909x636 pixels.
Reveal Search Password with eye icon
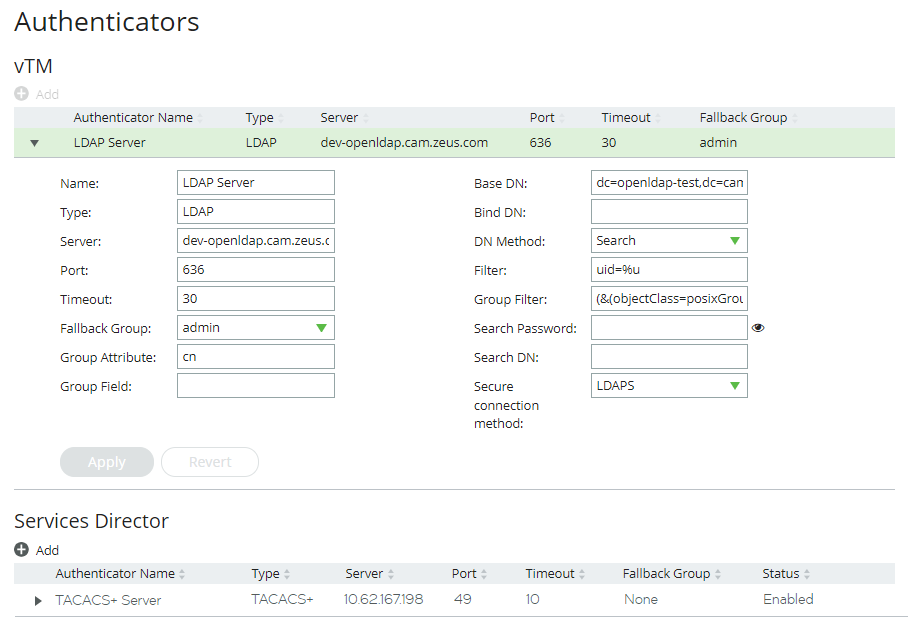tap(758, 328)
